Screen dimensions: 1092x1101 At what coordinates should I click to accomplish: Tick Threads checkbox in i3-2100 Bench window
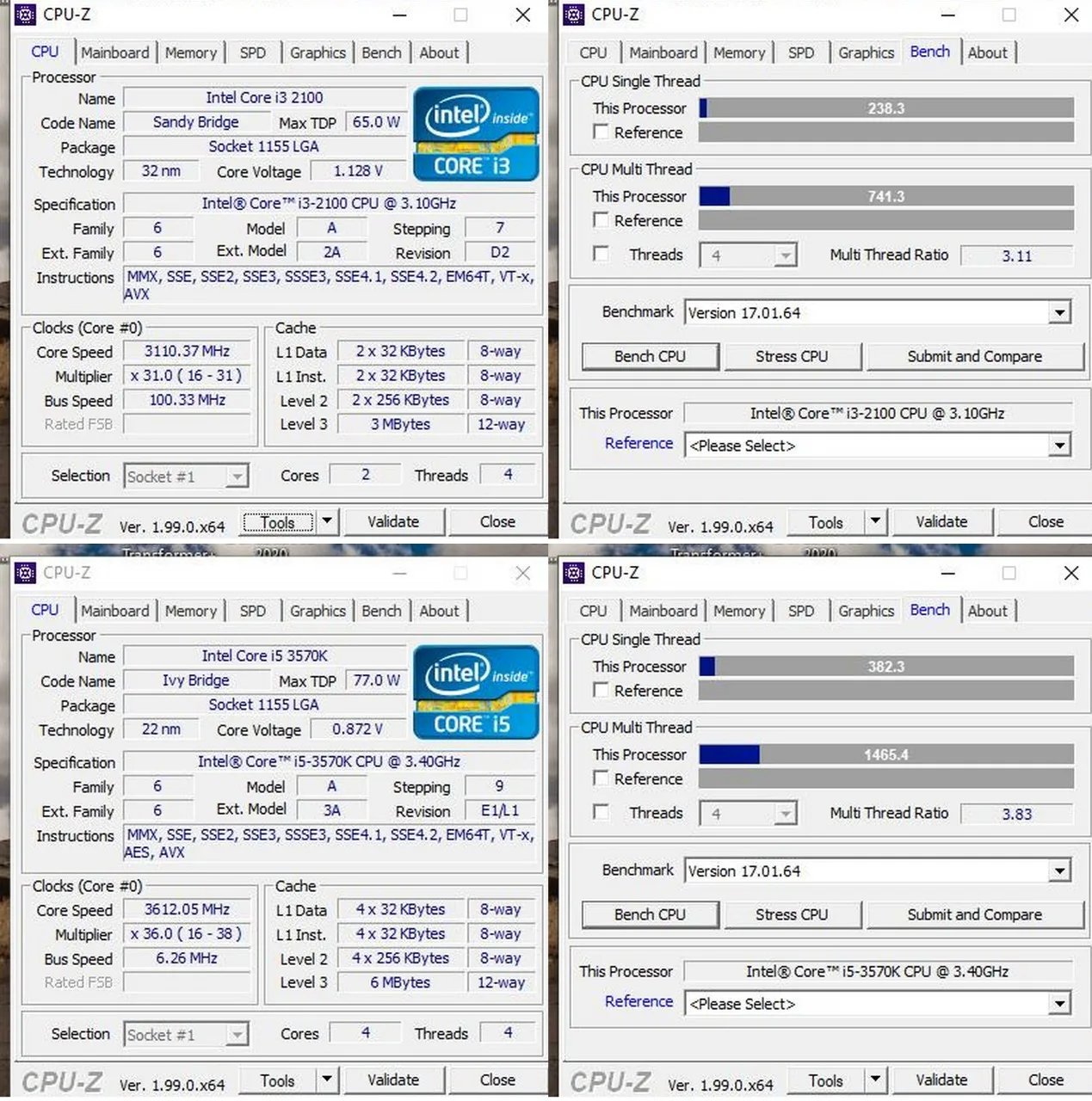click(x=602, y=254)
